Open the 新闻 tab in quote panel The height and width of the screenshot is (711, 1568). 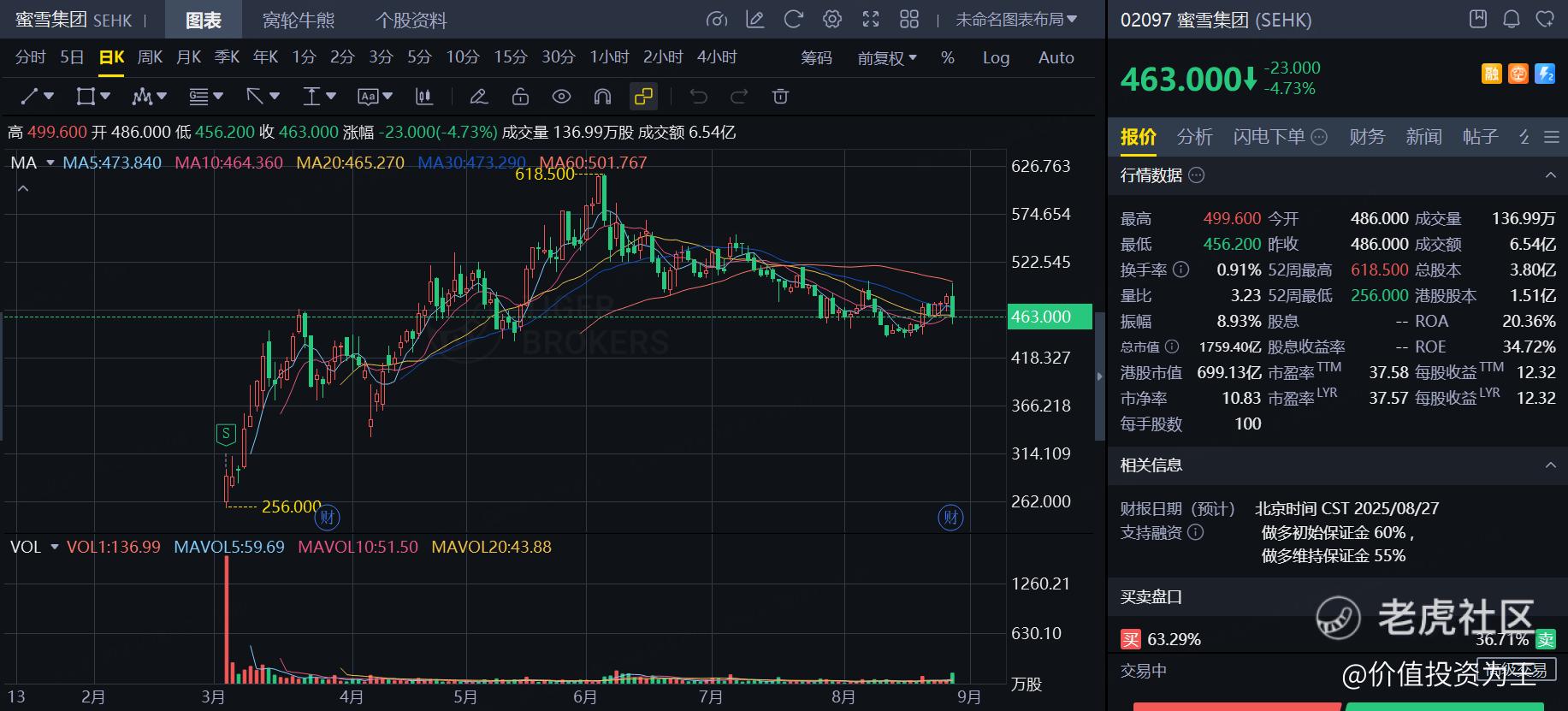tap(1423, 137)
